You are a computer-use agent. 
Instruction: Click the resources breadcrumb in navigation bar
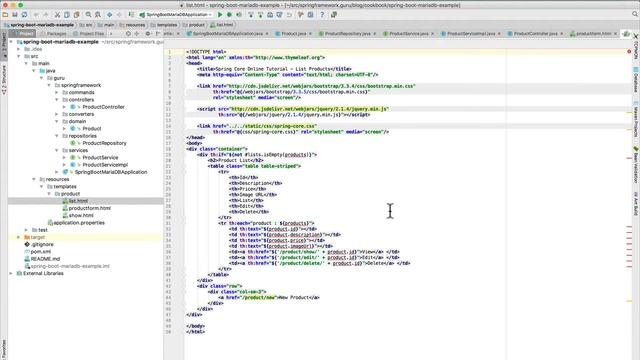coord(132,25)
